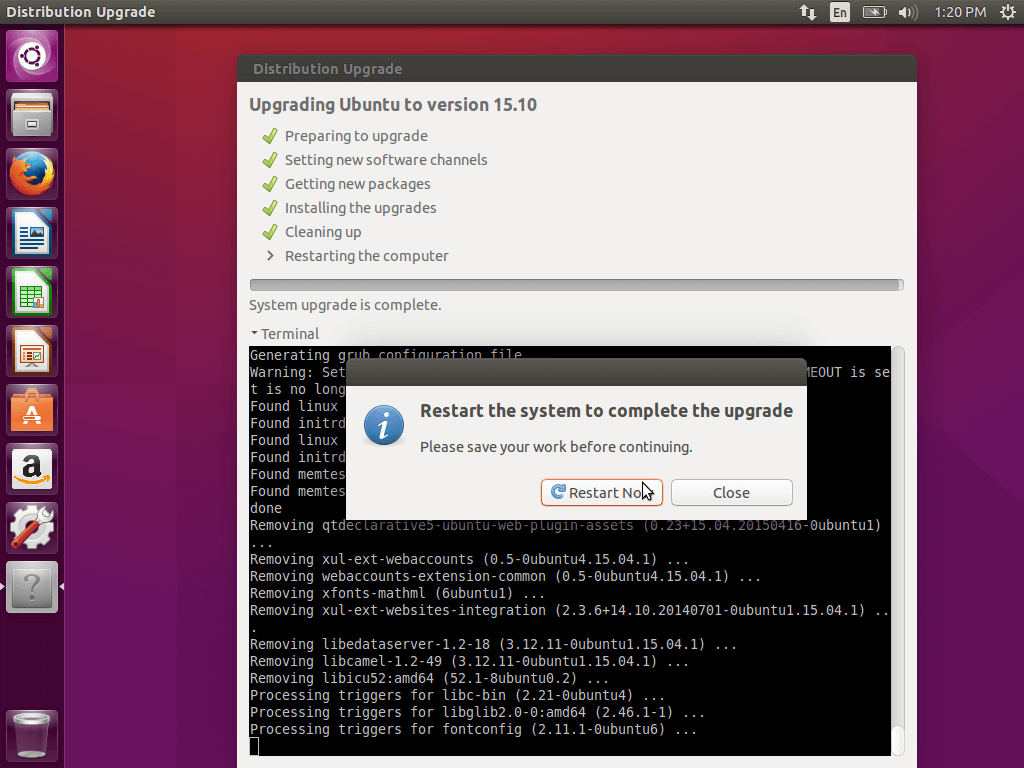Open the Files manager from launcher
Screen dimensions: 1024x768
[33, 115]
